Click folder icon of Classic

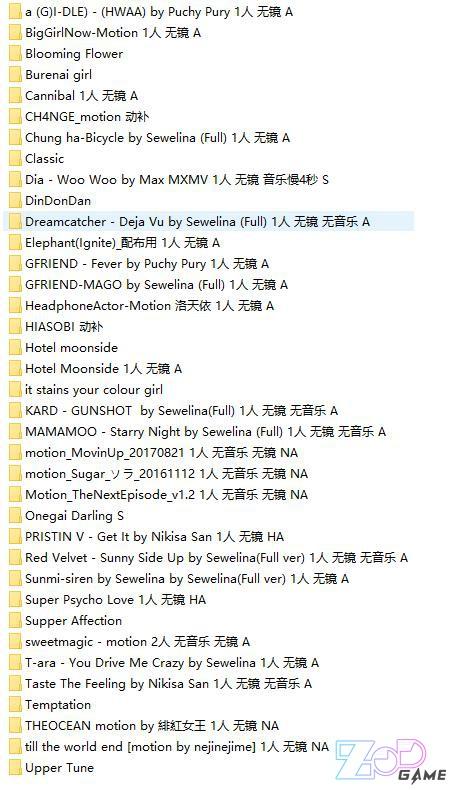click(15, 159)
